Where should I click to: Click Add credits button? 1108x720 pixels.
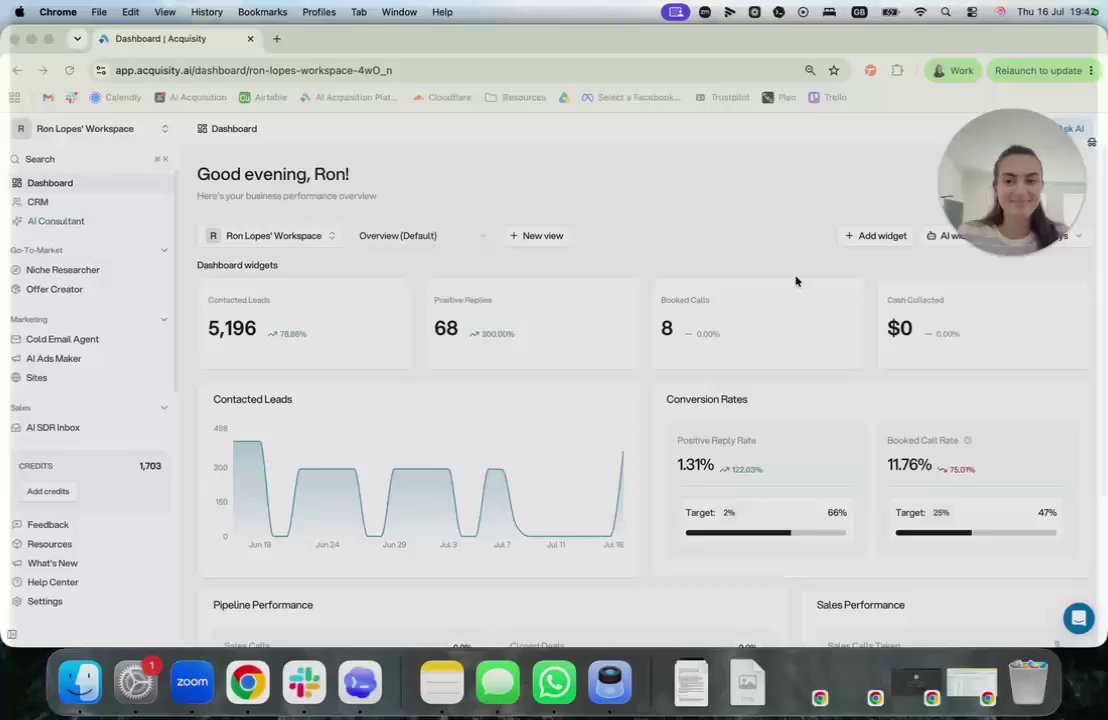(48, 491)
